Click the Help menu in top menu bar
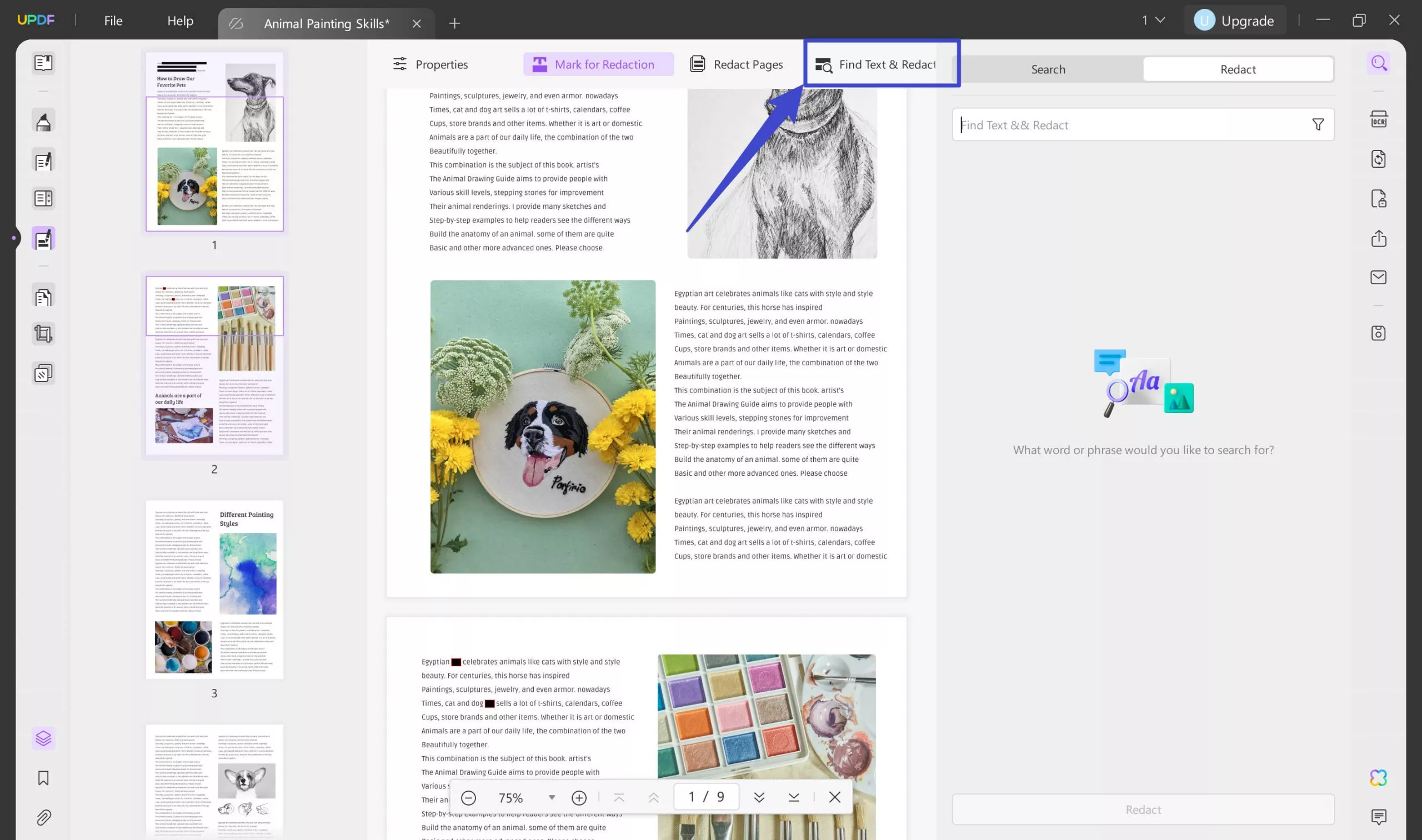Image resolution: width=1422 pixels, height=840 pixels. (x=179, y=20)
